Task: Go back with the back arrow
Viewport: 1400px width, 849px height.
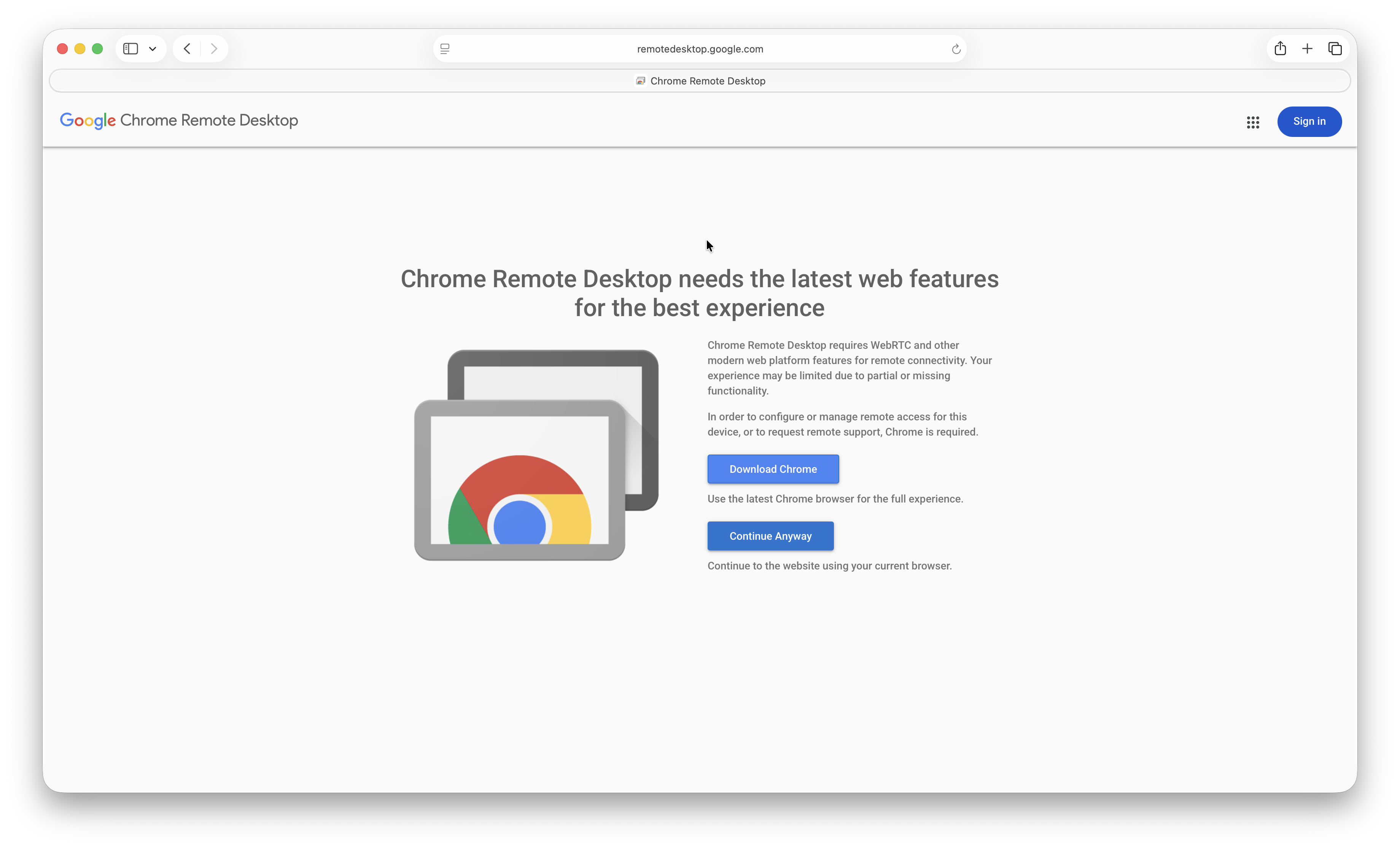Action: click(187, 49)
